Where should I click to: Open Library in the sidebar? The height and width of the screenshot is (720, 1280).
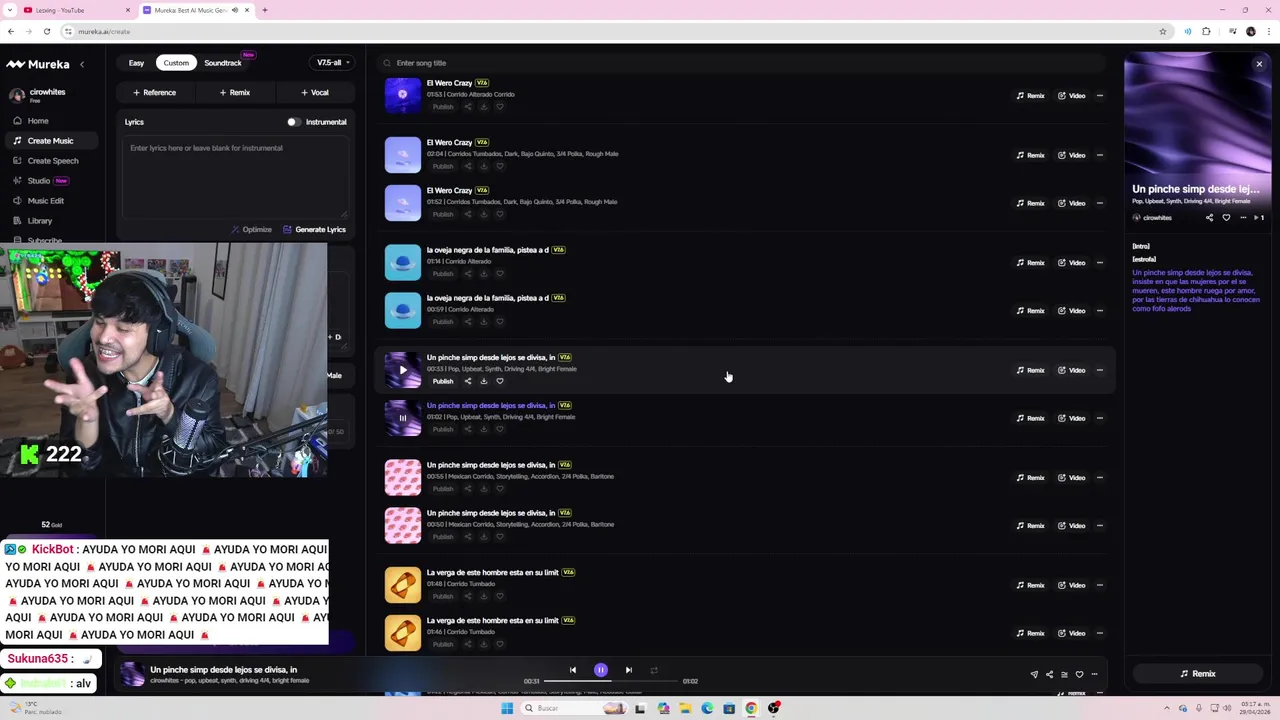(39, 221)
